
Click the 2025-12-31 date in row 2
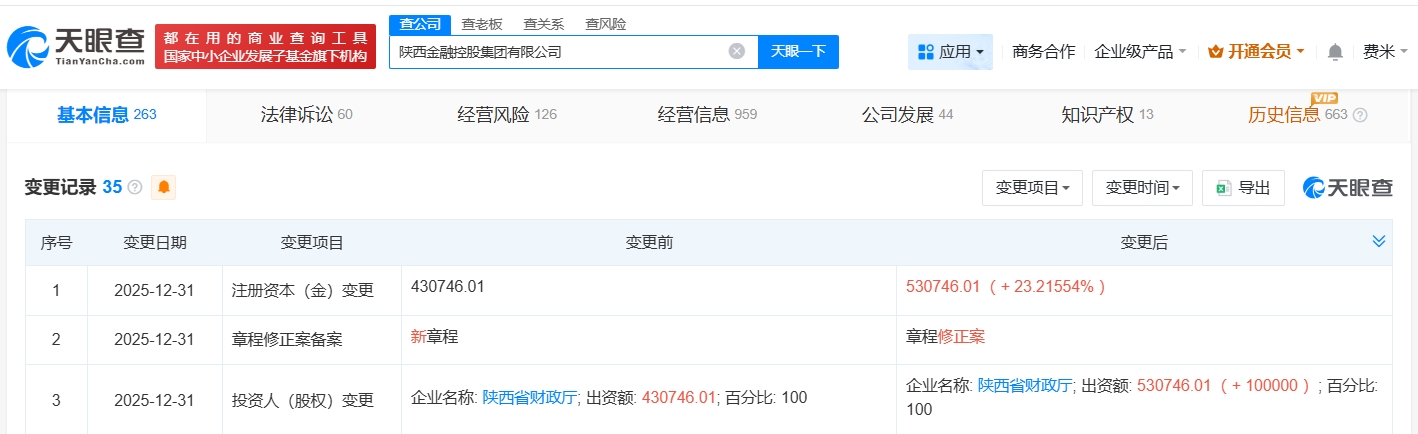[x=154, y=340]
